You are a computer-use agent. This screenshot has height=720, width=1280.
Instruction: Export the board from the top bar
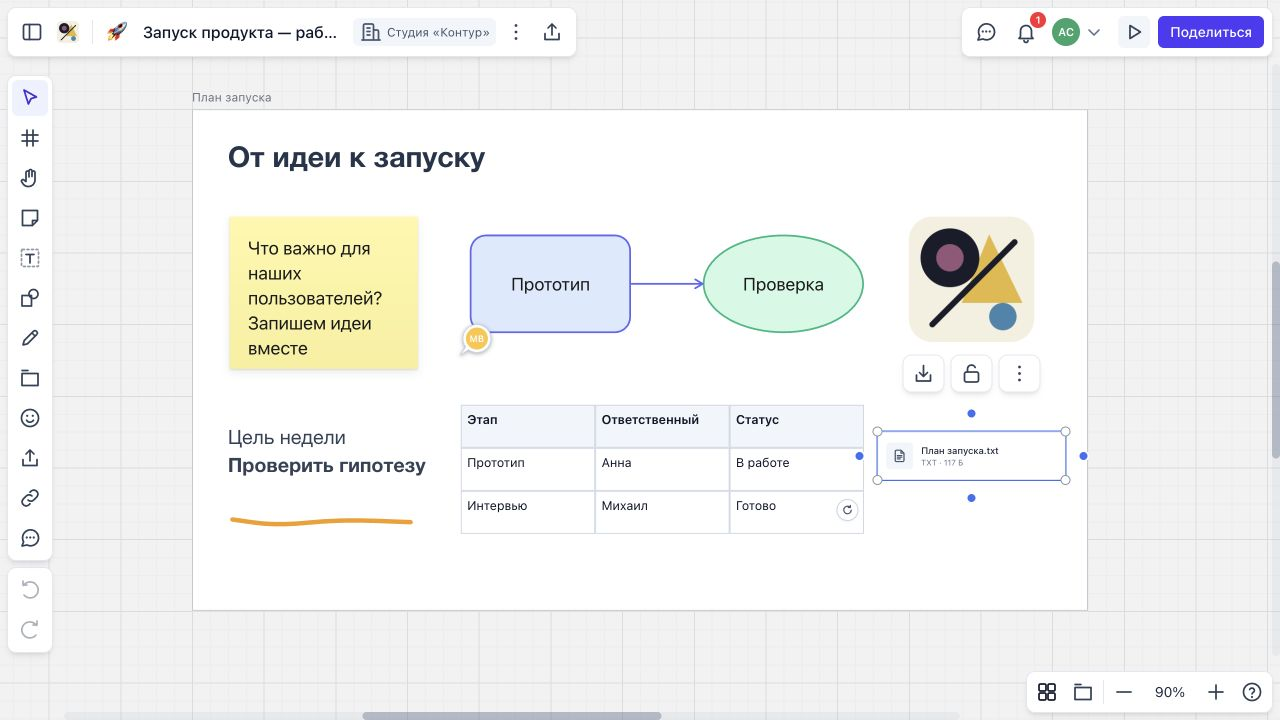pyautogui.click(x=552, y=32)
